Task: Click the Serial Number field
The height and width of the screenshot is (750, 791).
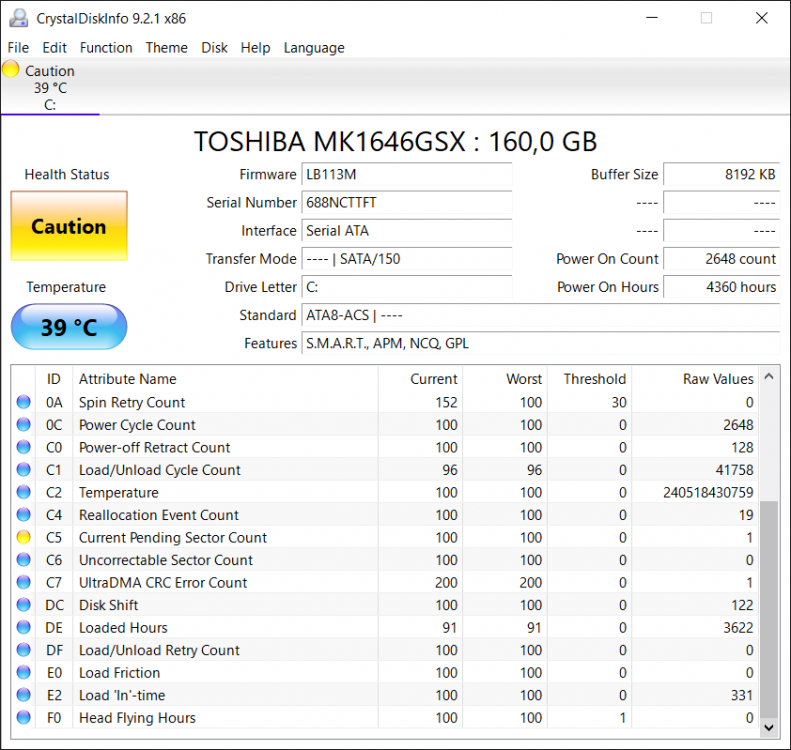Action: pos(406,203)
